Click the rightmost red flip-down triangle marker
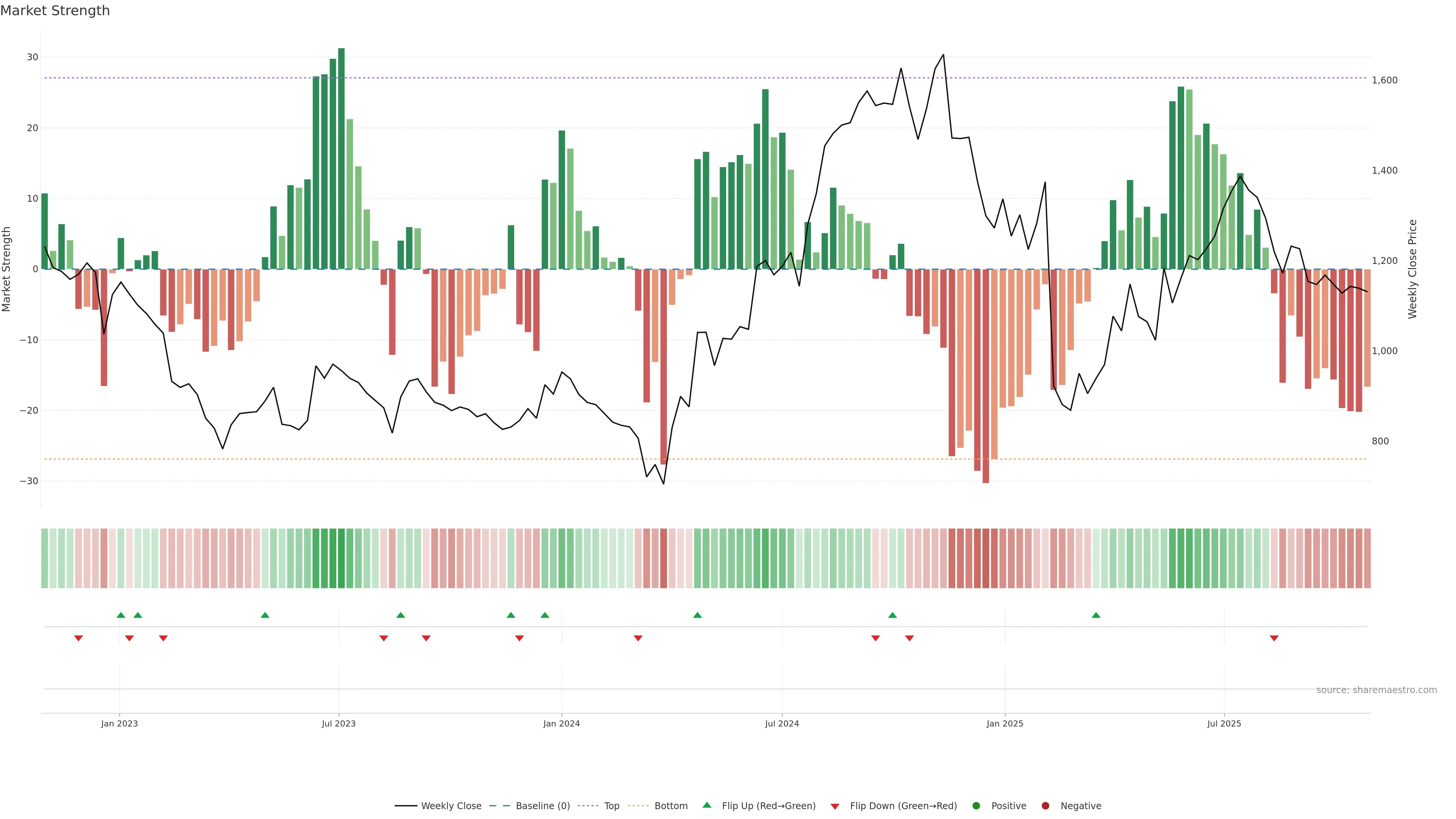Screen dimensions: 1456x819 [1274, 638]
